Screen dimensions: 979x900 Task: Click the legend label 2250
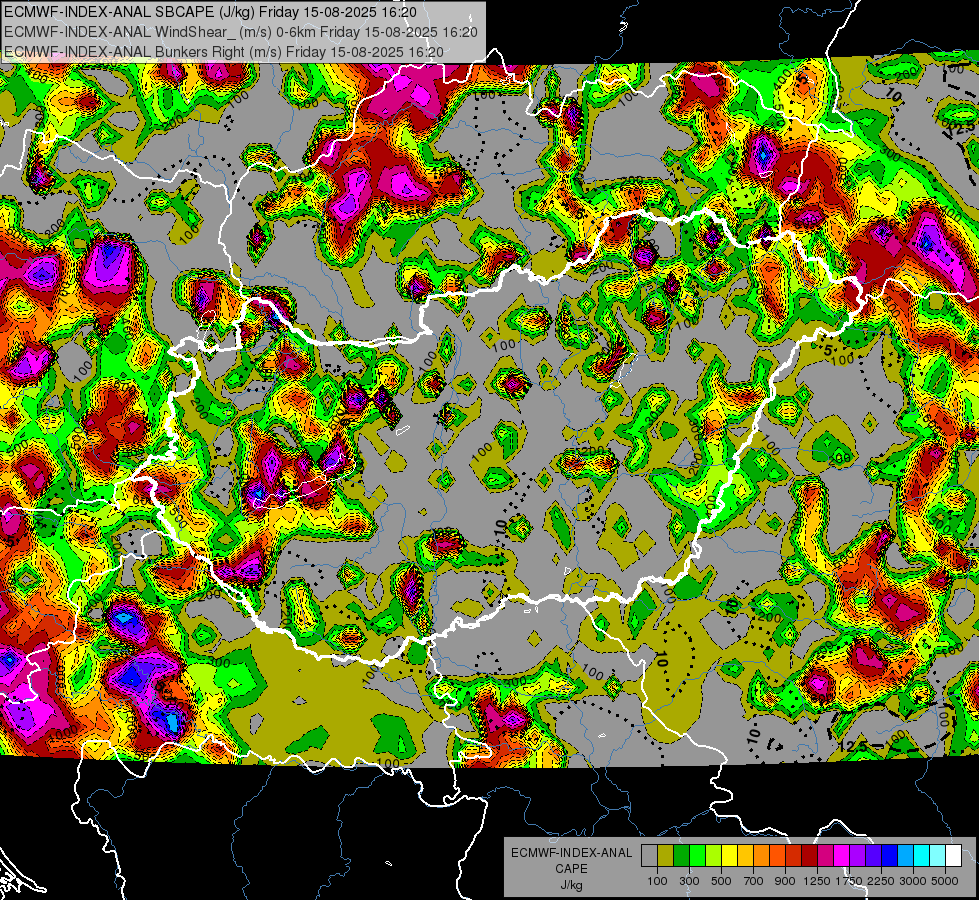tap(881, 881)
